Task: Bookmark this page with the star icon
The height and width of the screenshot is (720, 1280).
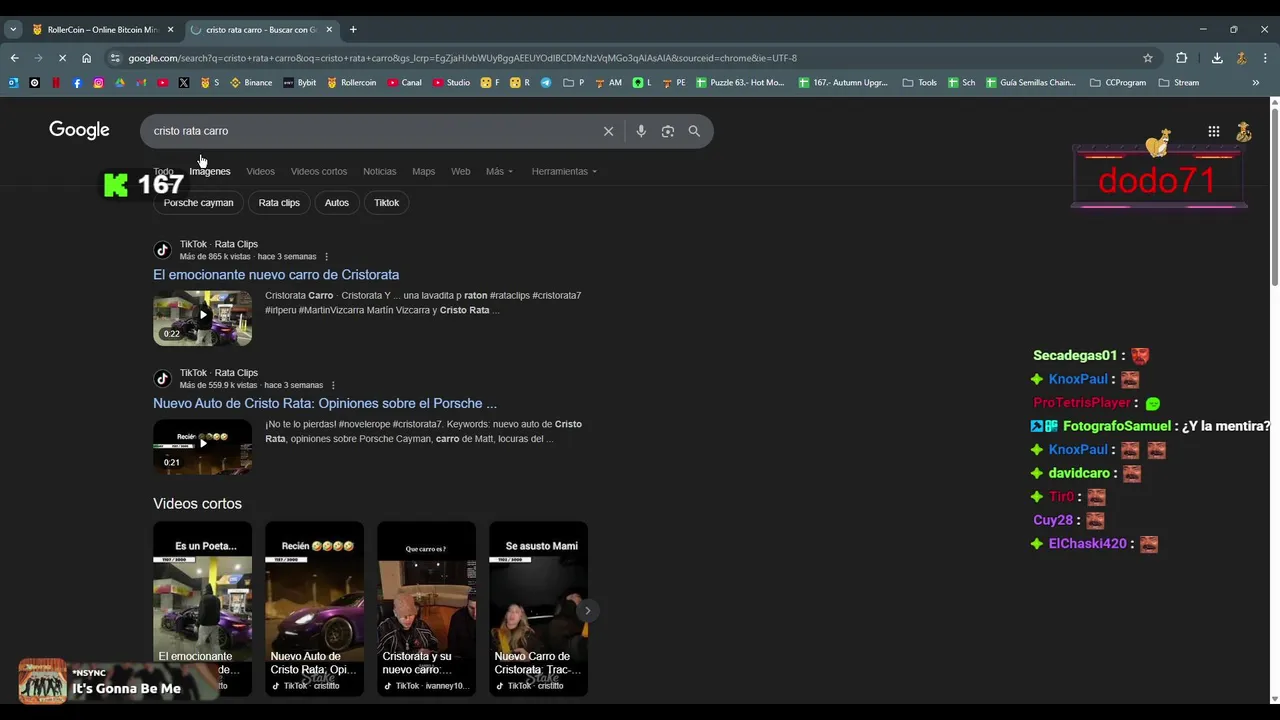Action: pos(1148,58)
